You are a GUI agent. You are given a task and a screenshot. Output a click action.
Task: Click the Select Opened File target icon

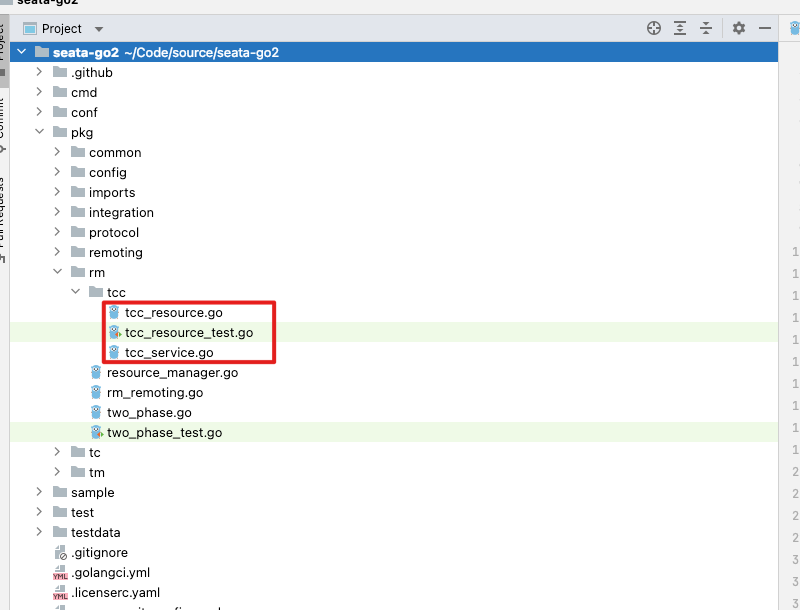654,28
